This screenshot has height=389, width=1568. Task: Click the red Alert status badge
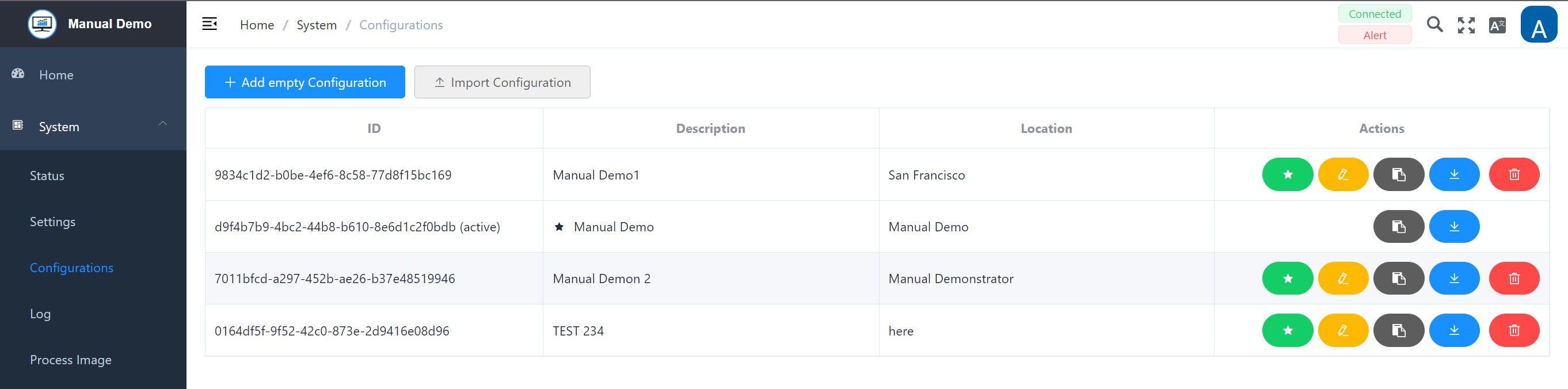point(1374,35)
